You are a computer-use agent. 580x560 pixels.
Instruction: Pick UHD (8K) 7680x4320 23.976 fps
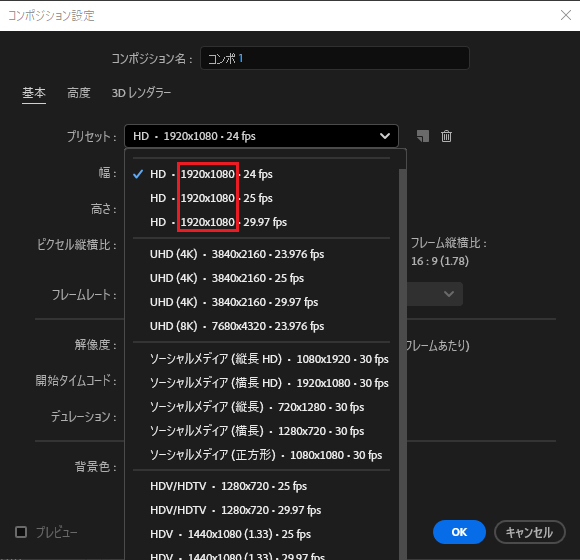(261, 326)
